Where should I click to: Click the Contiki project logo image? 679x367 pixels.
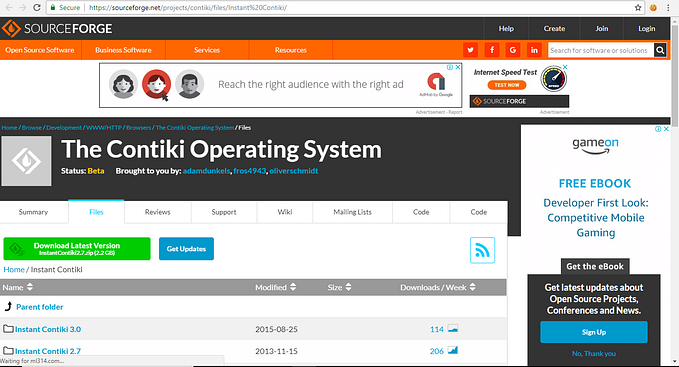pyautogui.click(x=26, y=161)
